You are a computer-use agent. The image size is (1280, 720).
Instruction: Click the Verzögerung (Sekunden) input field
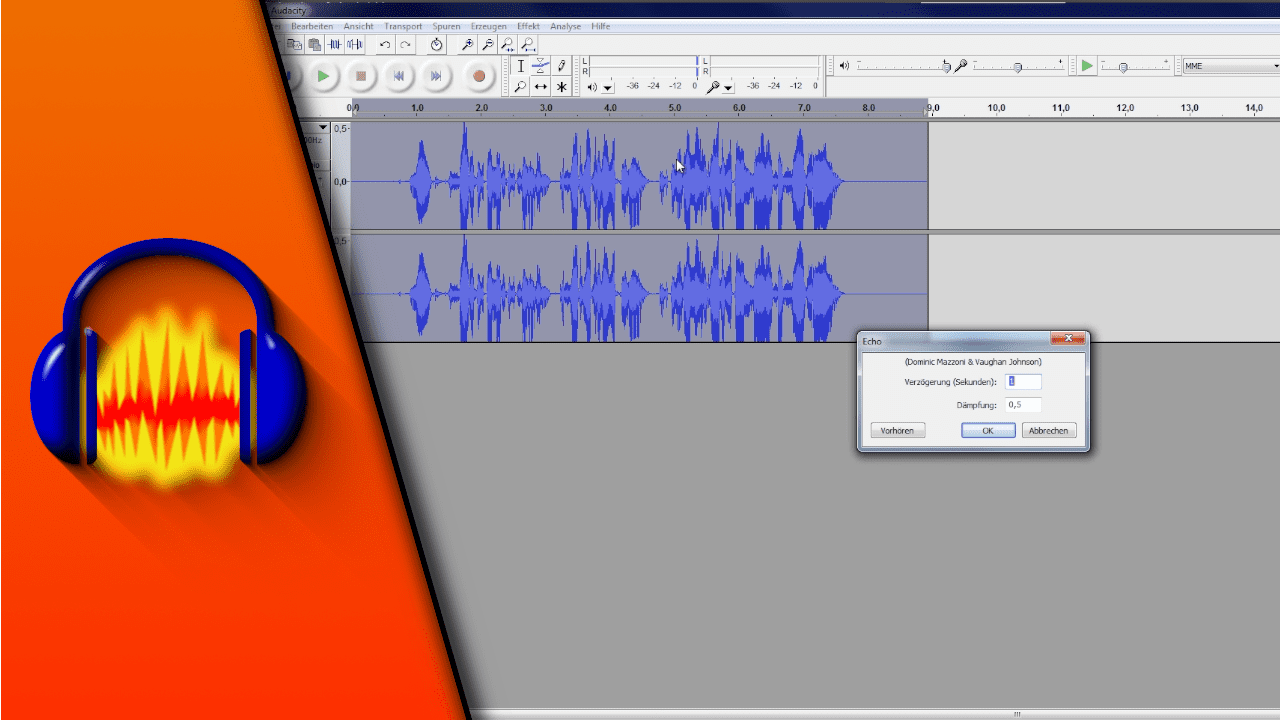point(1022,381)
